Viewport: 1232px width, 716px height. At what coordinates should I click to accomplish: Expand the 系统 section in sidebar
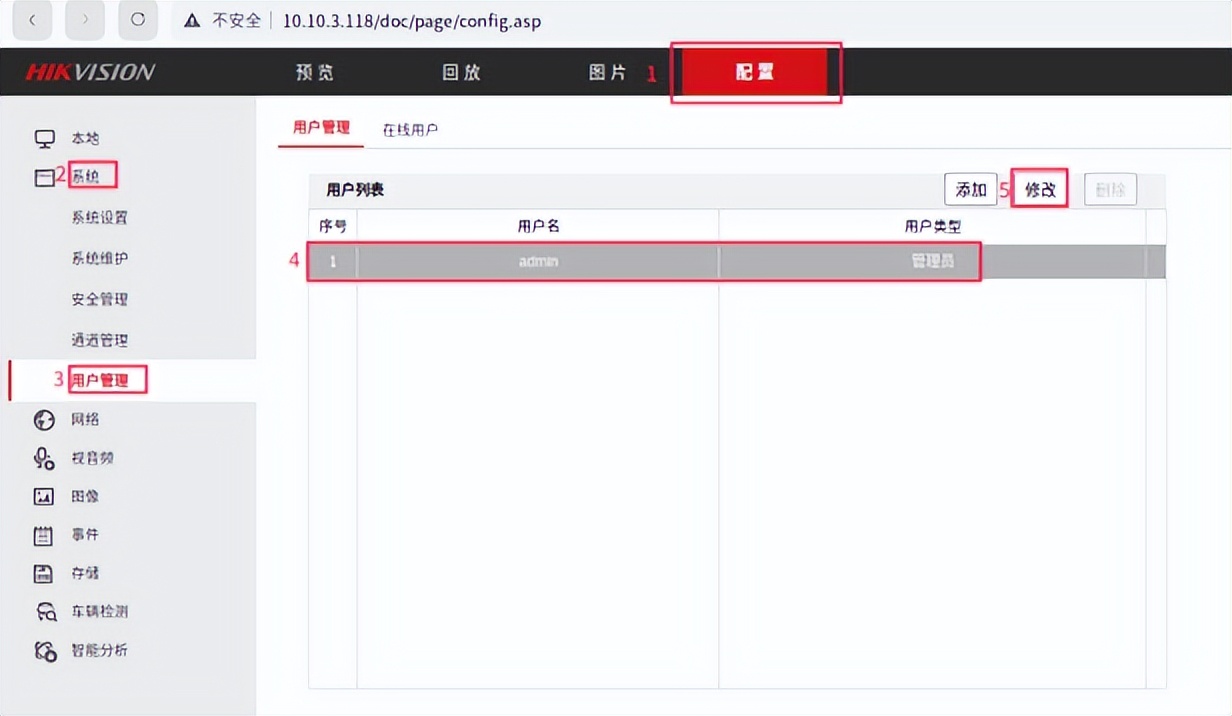pyautogui.click(x=93, y=175)
